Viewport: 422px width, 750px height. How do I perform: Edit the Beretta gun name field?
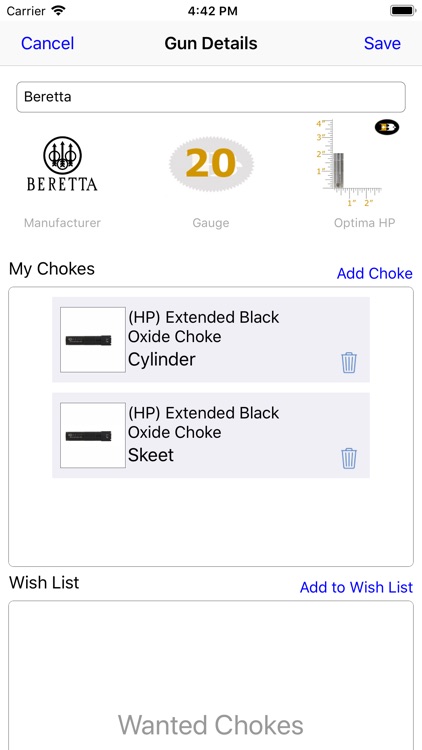211,97
